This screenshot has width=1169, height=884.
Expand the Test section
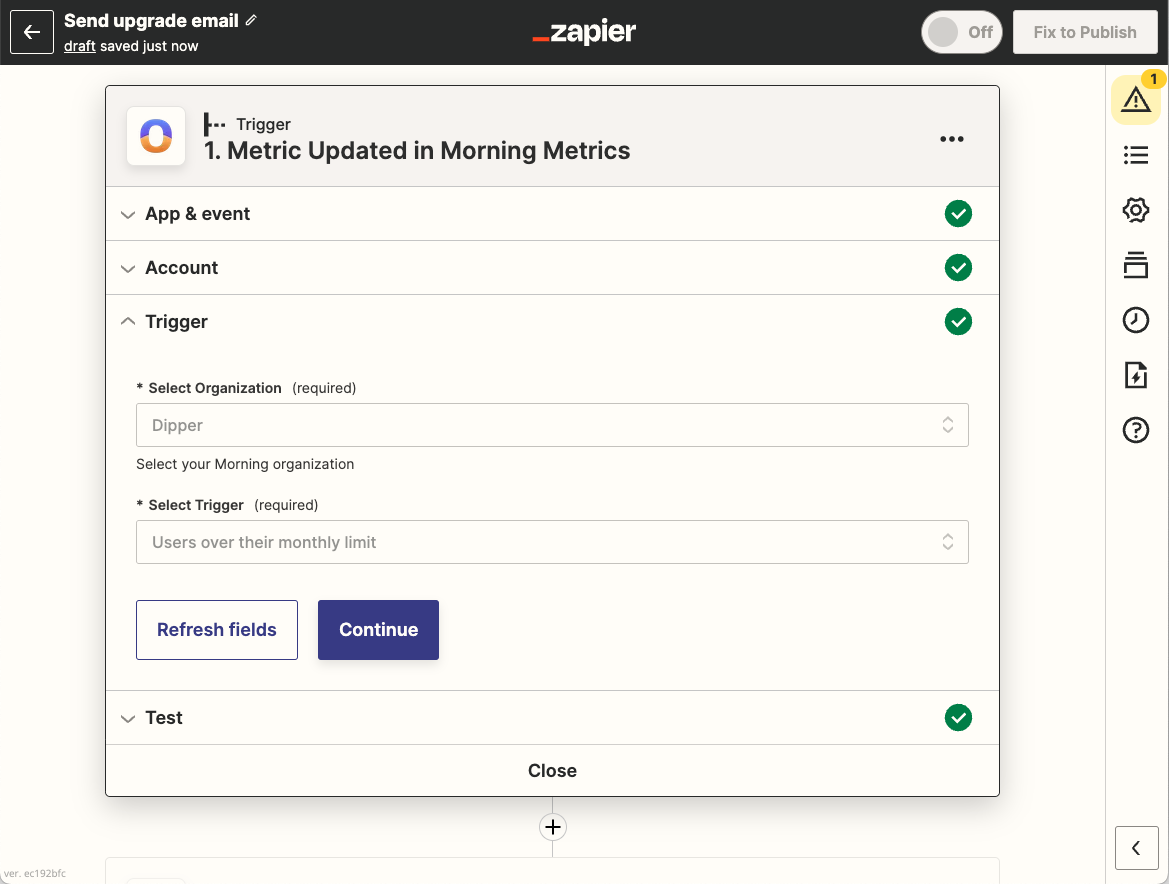pyautogui.click(x=552, y=718)
